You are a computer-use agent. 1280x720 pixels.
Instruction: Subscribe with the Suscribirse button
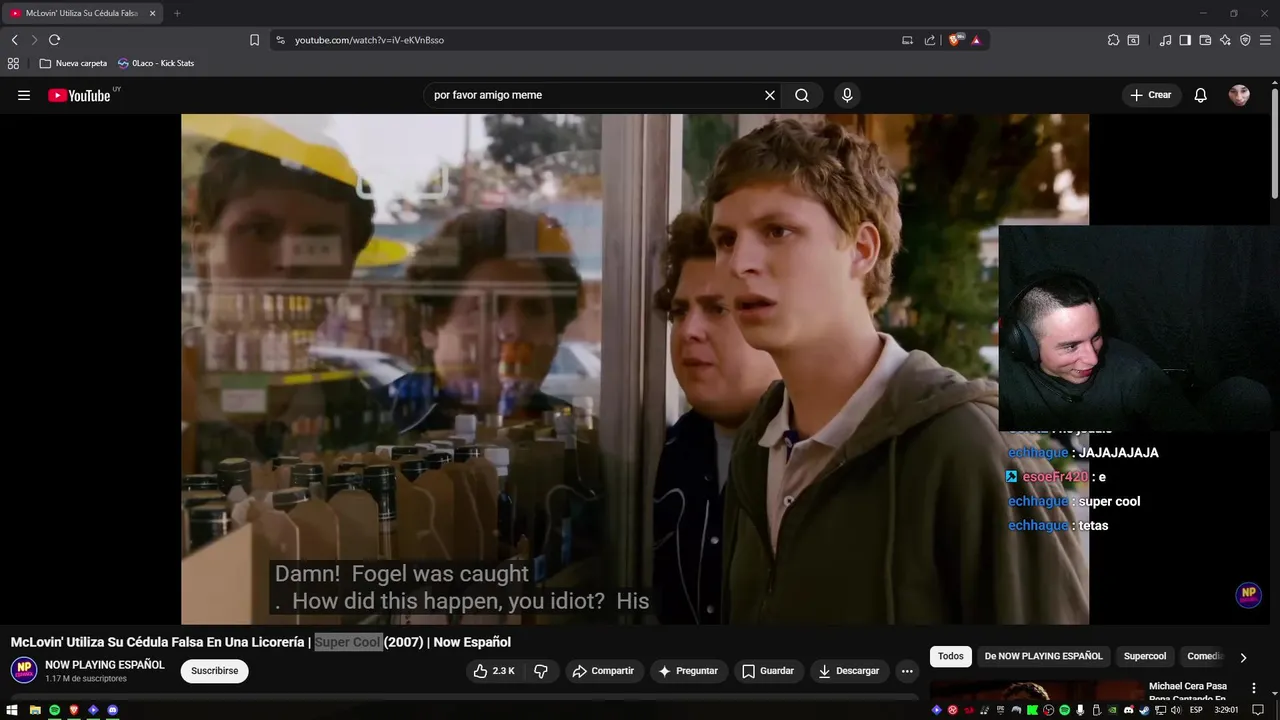tap(215, 671)
